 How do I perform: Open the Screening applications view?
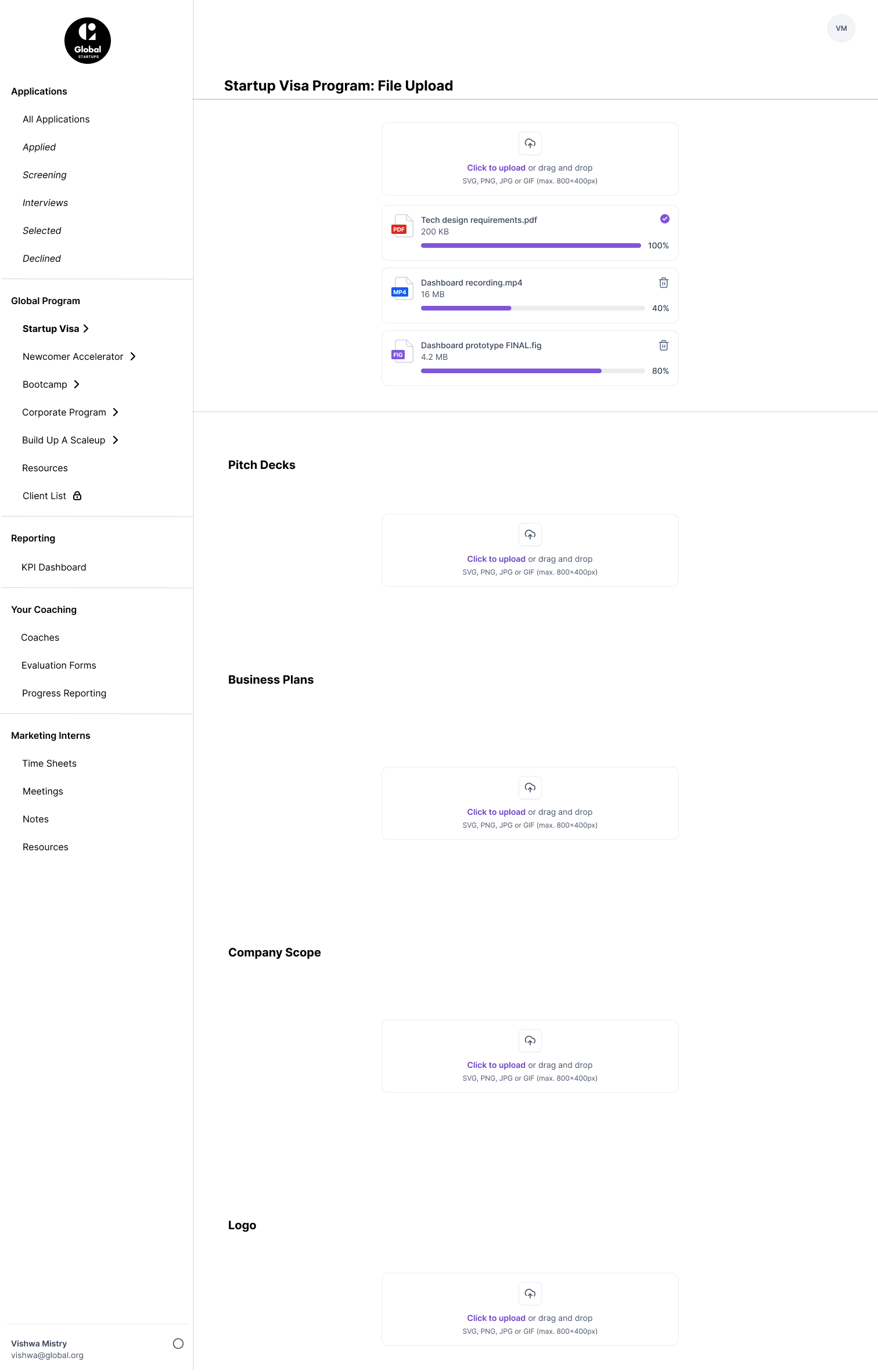[x=45, y=175]
